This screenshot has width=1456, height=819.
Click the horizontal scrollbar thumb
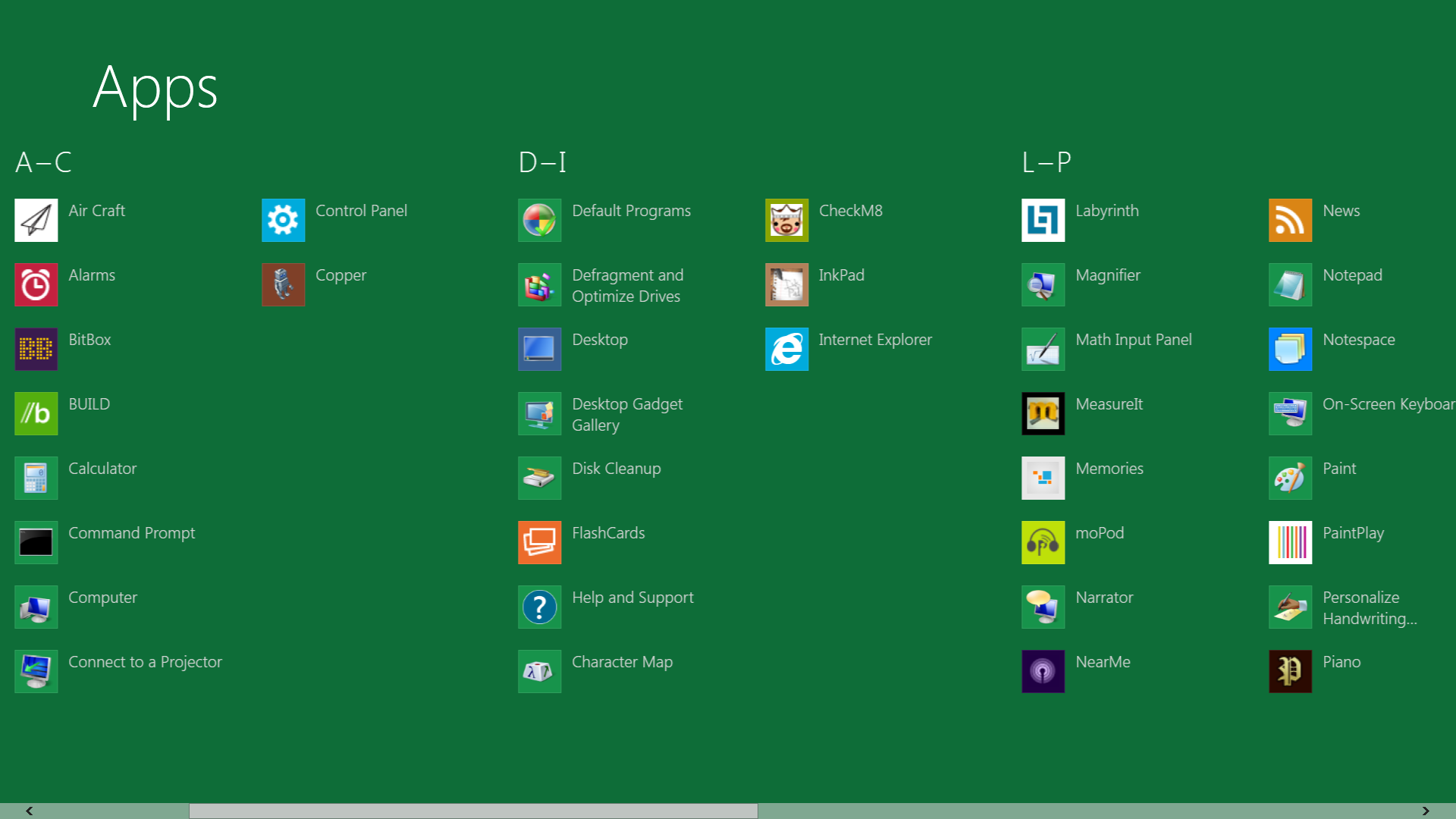(x=473, y=811)
